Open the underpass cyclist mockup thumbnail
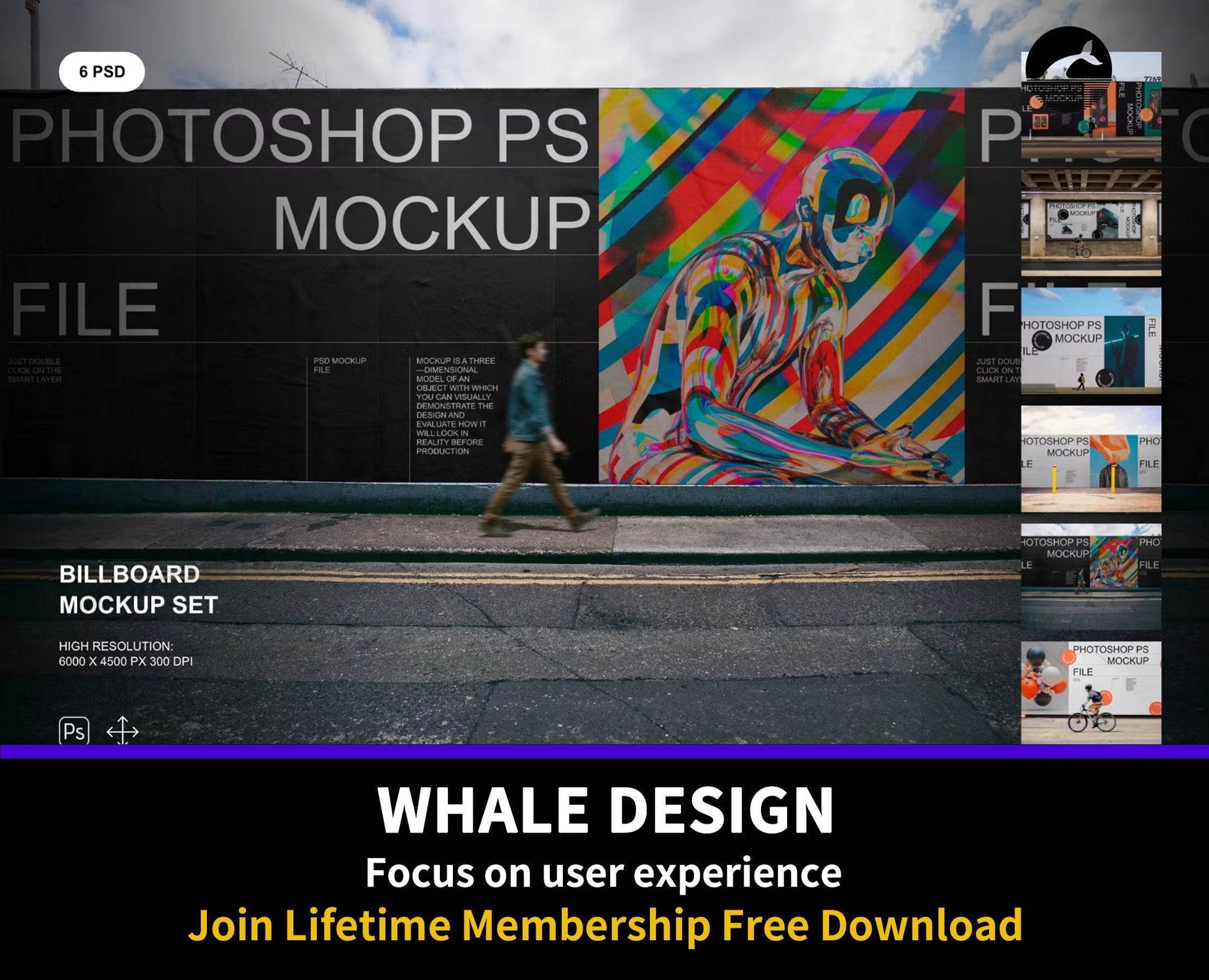 1091,223
